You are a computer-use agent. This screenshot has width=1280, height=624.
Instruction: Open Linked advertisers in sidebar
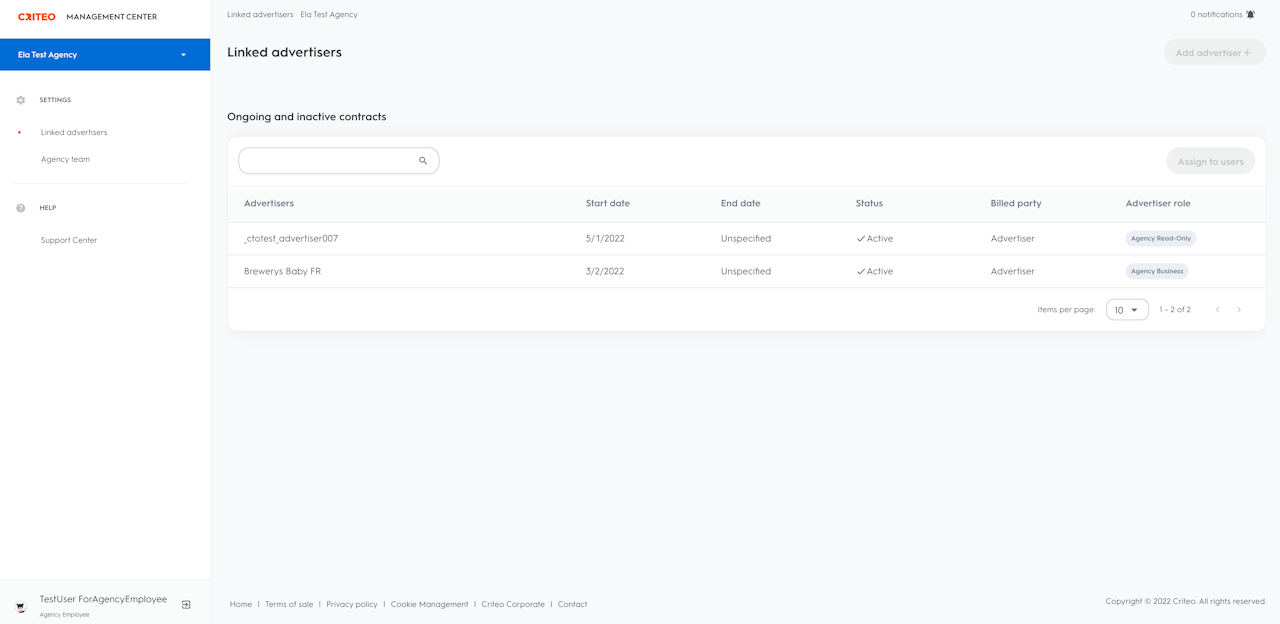(x=74, y=132)
